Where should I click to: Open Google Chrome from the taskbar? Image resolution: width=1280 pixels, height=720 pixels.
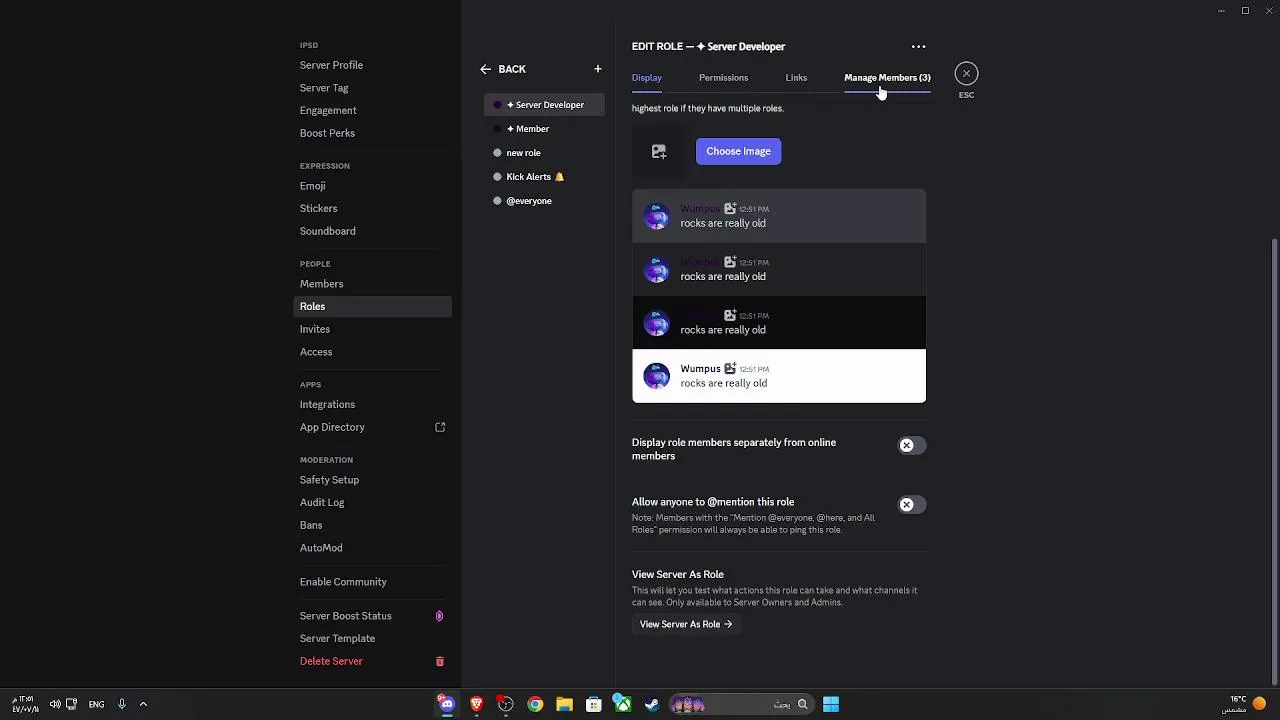point(535,704)
